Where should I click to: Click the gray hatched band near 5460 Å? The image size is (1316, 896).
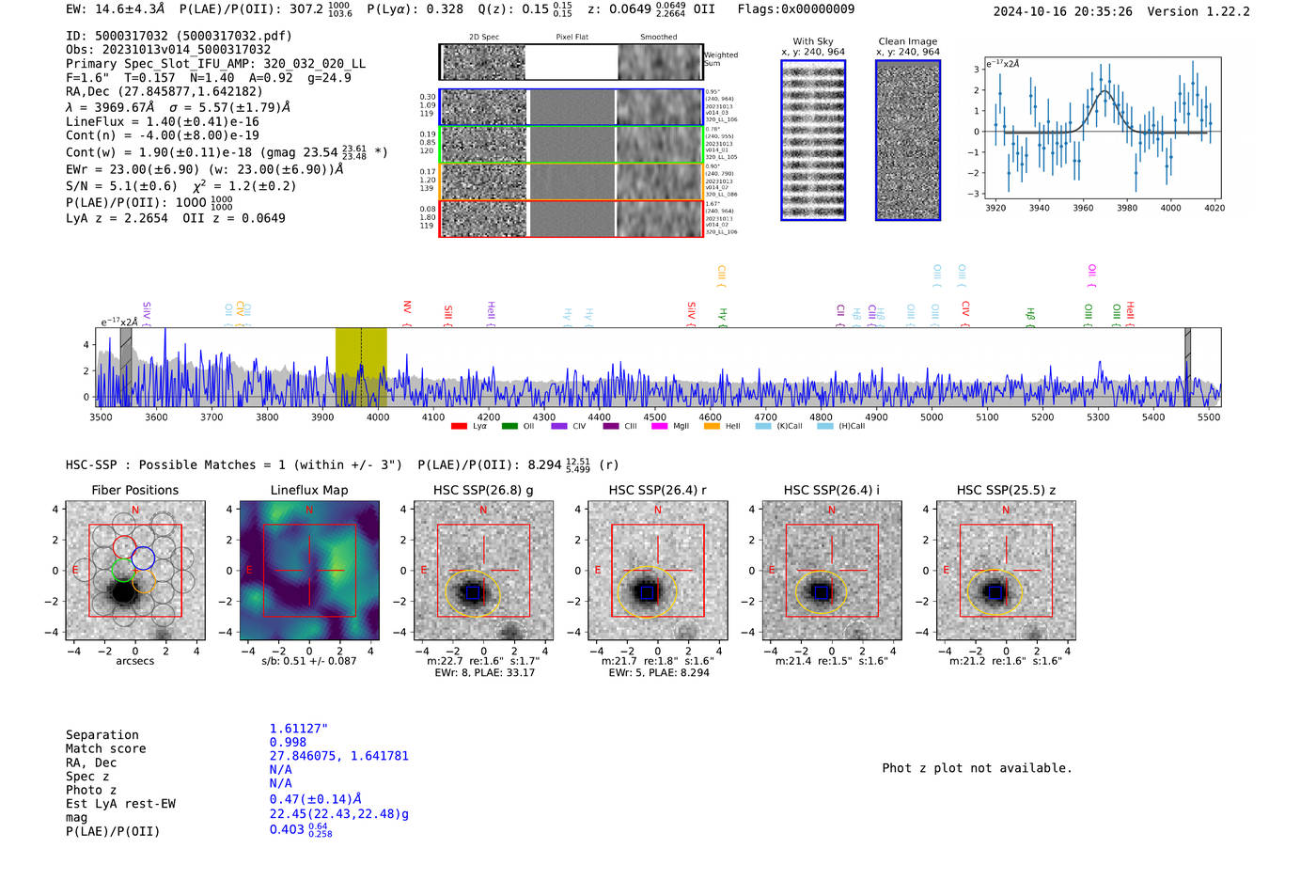pyautogui.click(x=1187, y=367)
